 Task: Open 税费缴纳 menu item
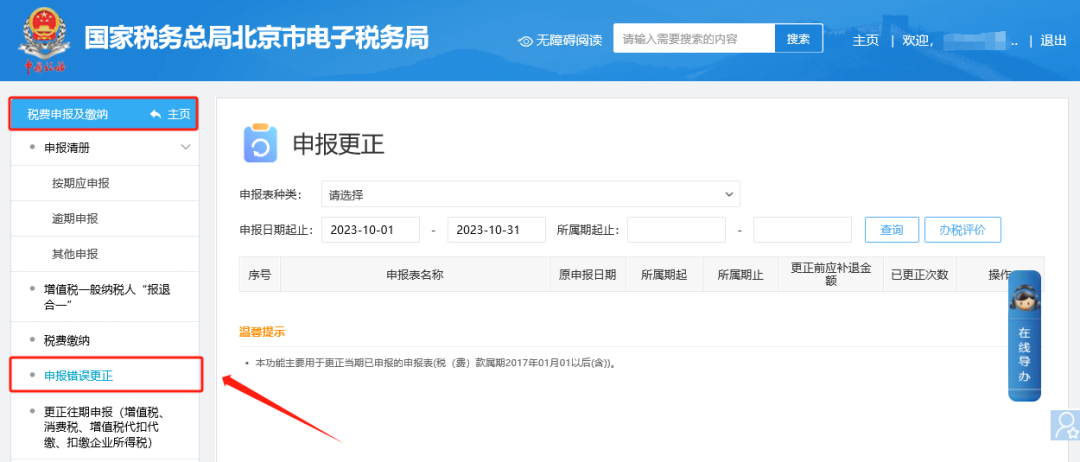pos(67,340)
